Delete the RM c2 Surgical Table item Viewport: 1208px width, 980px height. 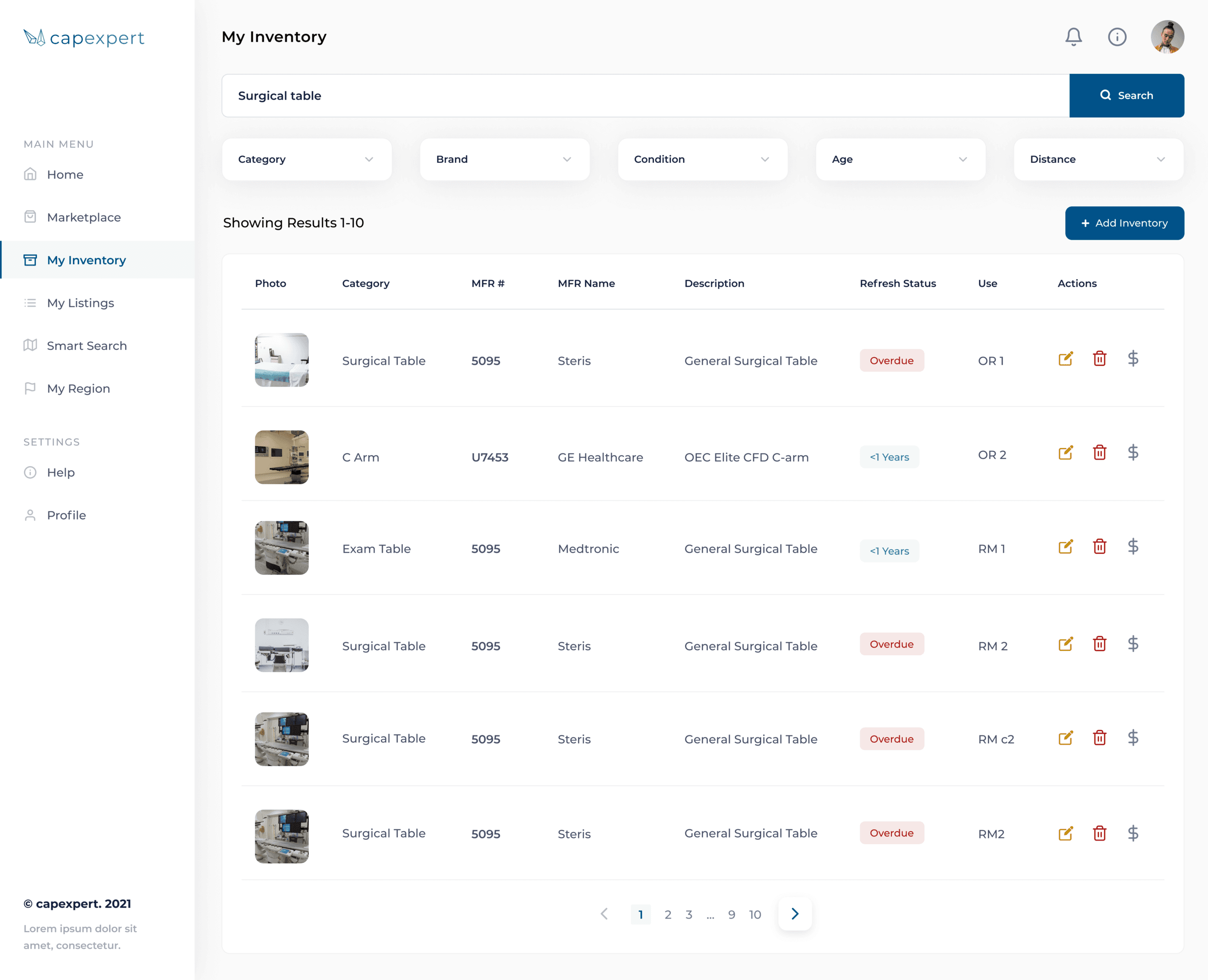[1099, 738]
